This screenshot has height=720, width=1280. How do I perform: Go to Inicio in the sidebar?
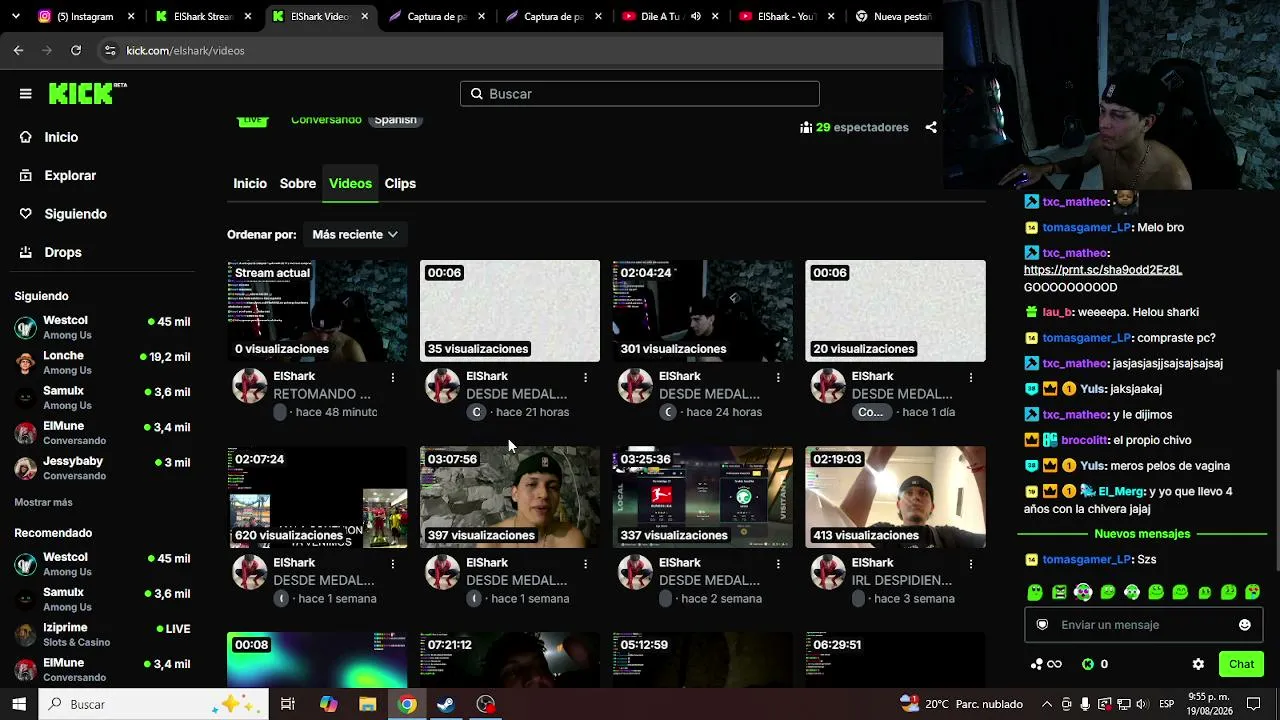(61, 137)
